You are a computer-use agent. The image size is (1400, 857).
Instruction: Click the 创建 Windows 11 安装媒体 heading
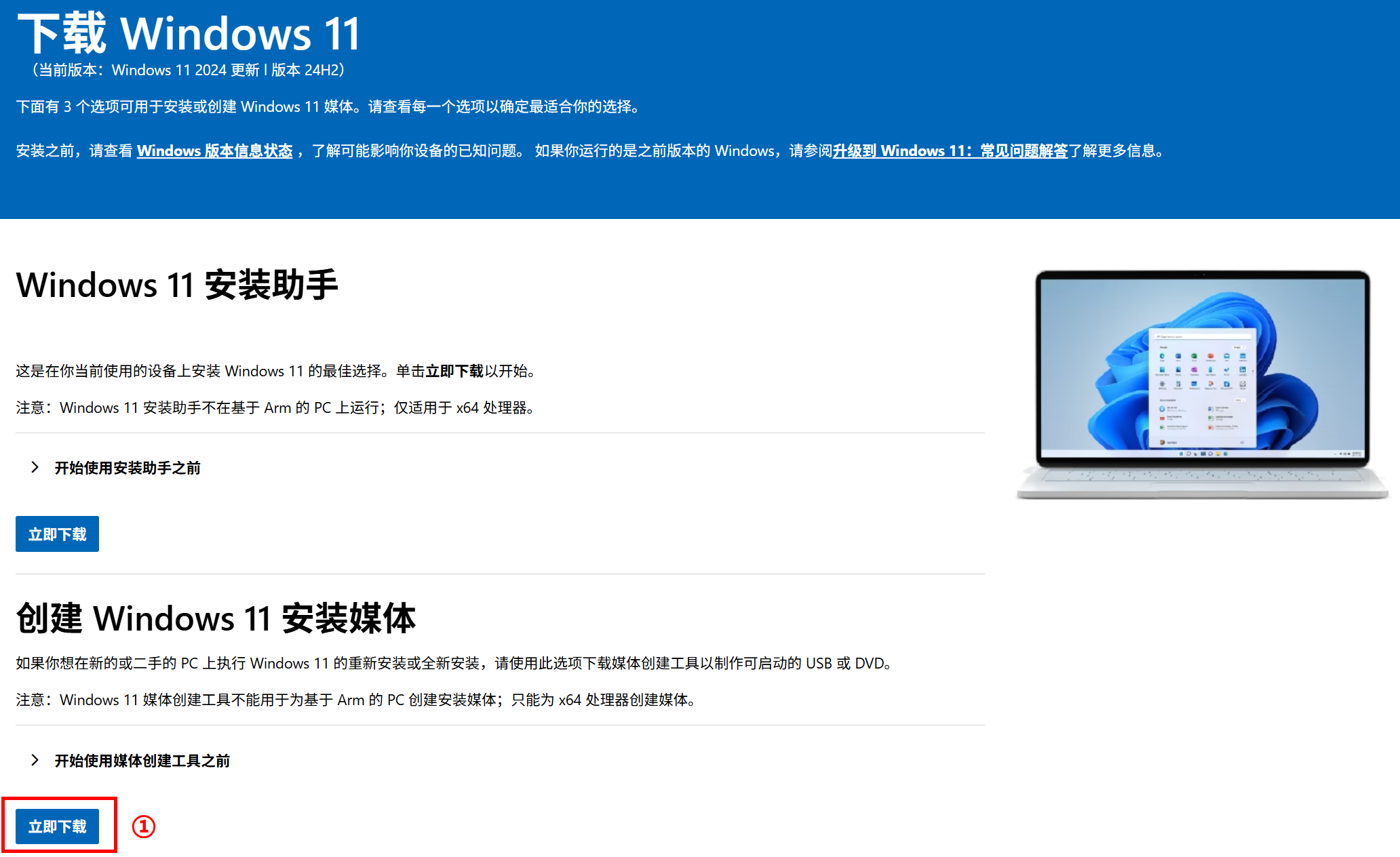point(216,618)
